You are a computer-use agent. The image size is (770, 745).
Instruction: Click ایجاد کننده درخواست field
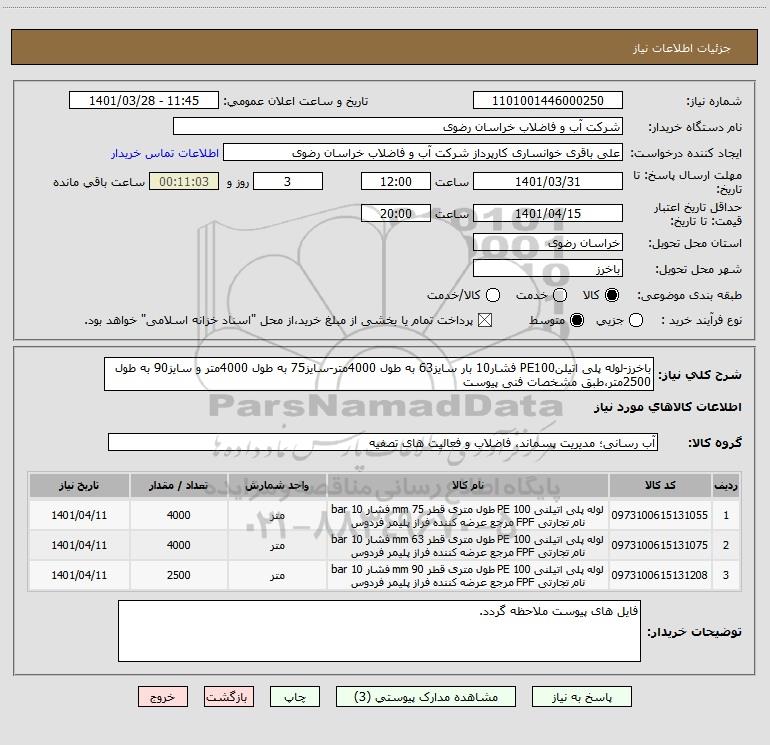pyautogui.click(x=423, y=153)
